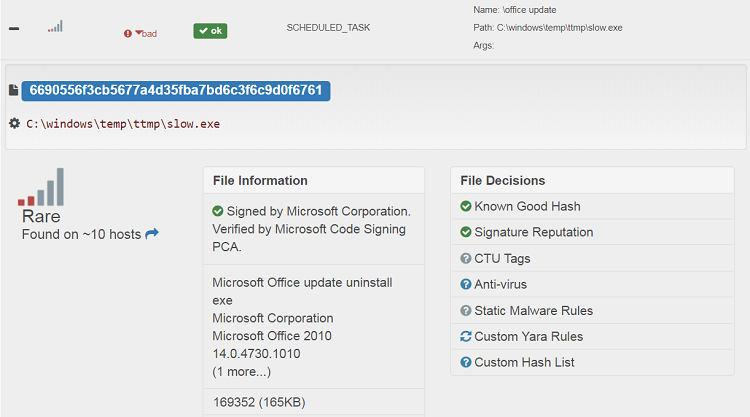Click the Static Malware Rules question icon

pyautogui.click(x=465, y=310)
